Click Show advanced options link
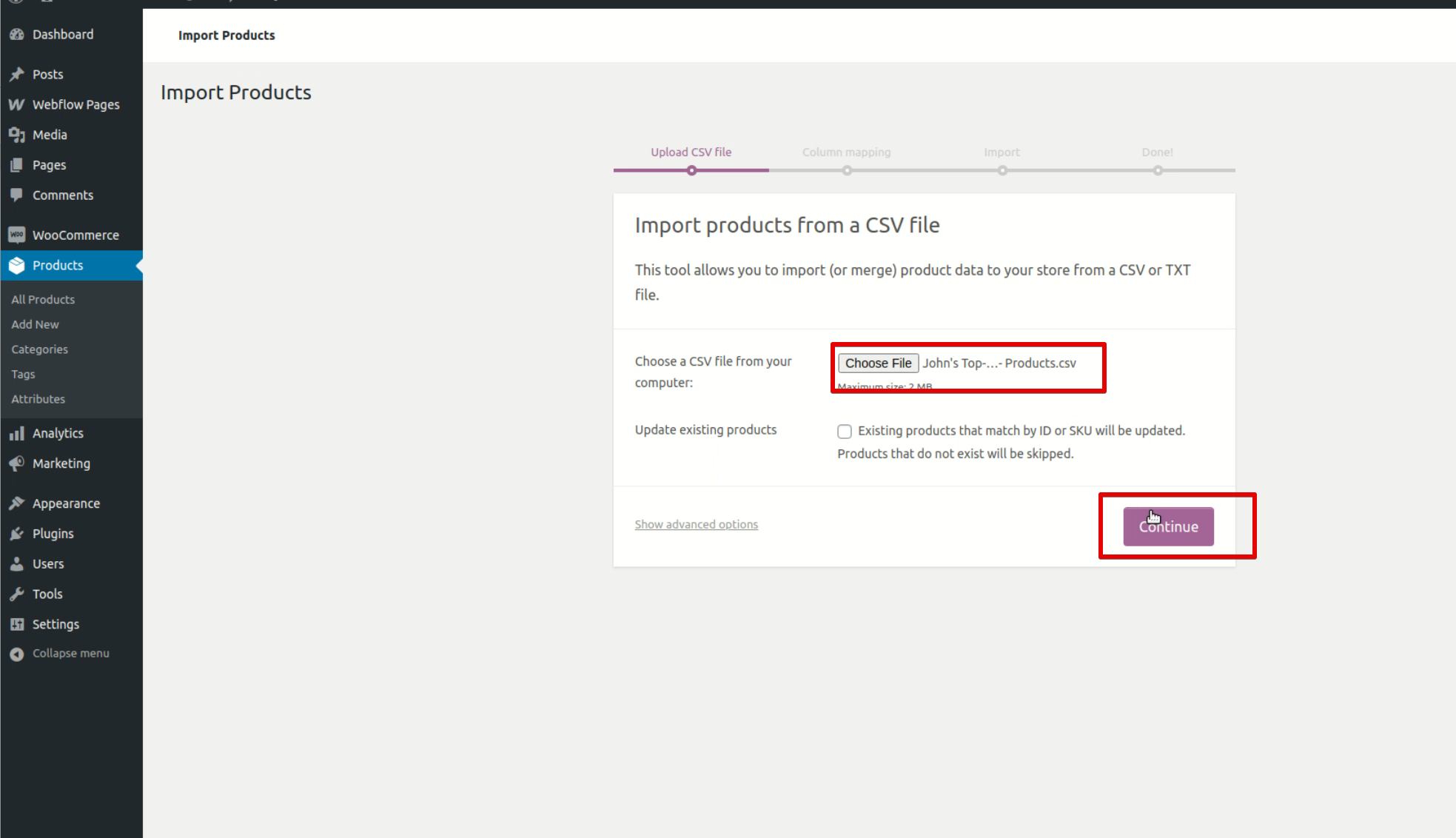 coord(696,524)
